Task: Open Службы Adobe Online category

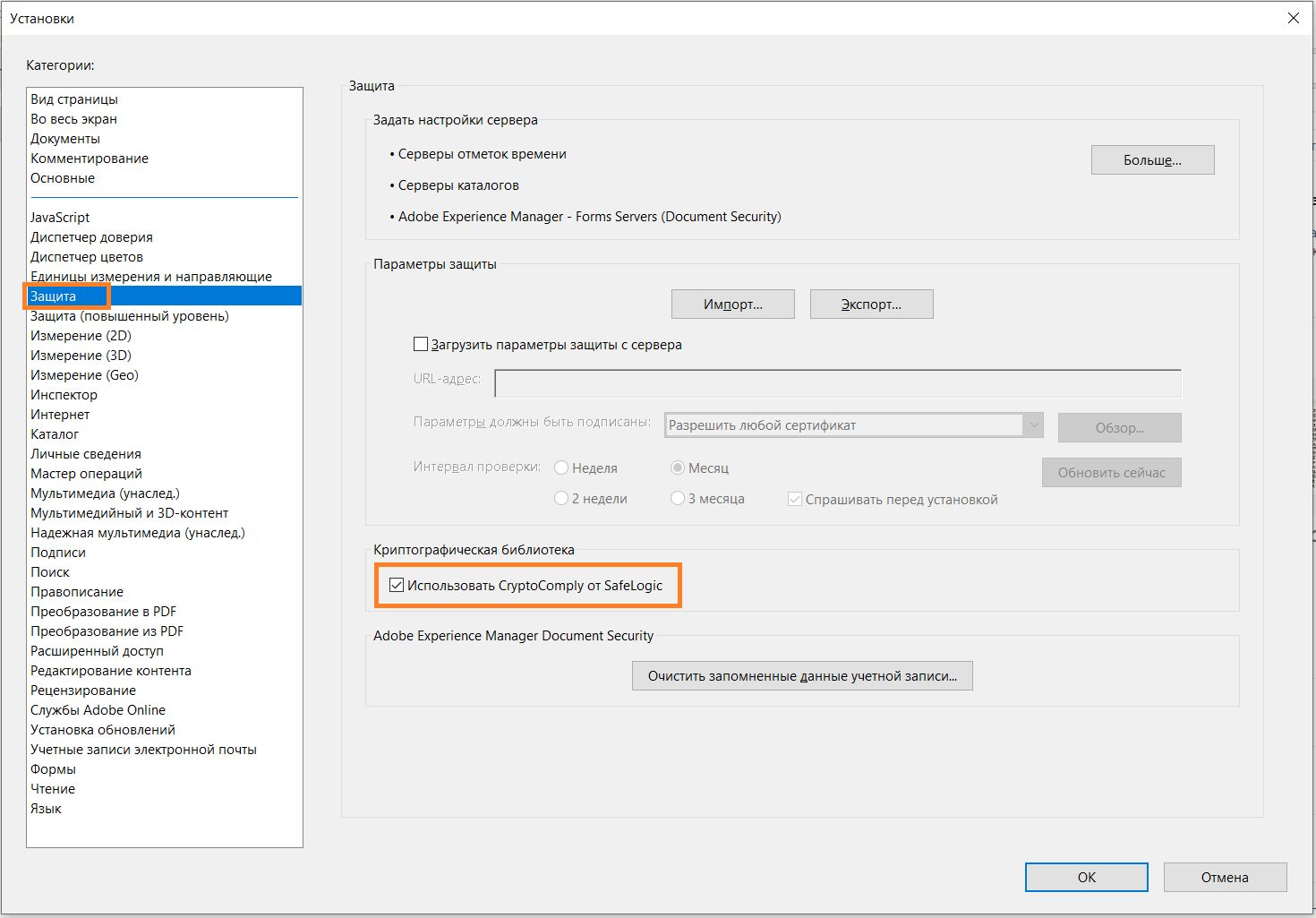Action: click(165, 710)
